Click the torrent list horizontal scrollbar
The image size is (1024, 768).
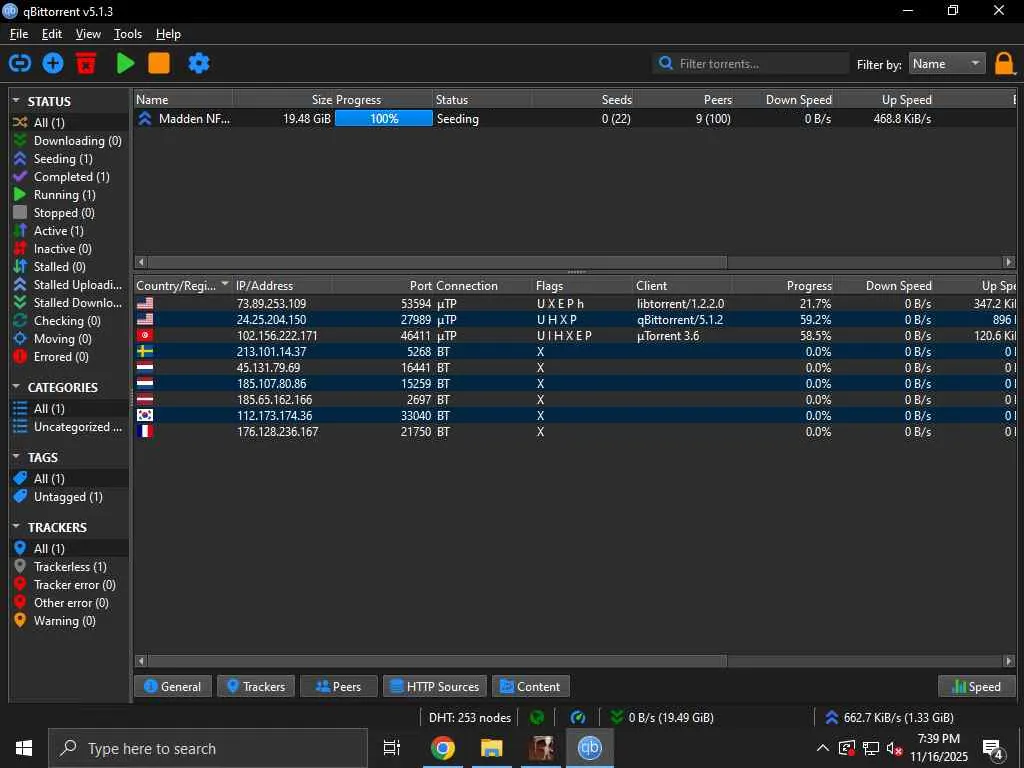click(x=436, y=262)
